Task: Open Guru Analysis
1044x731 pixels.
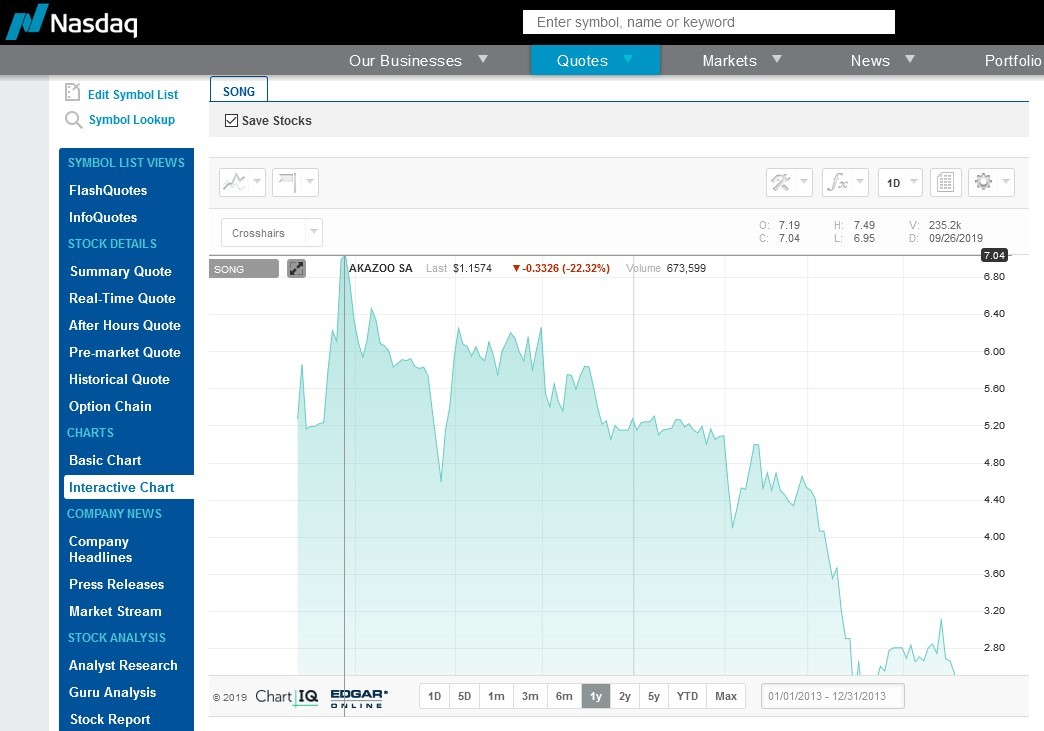Action: pos(113,692)
